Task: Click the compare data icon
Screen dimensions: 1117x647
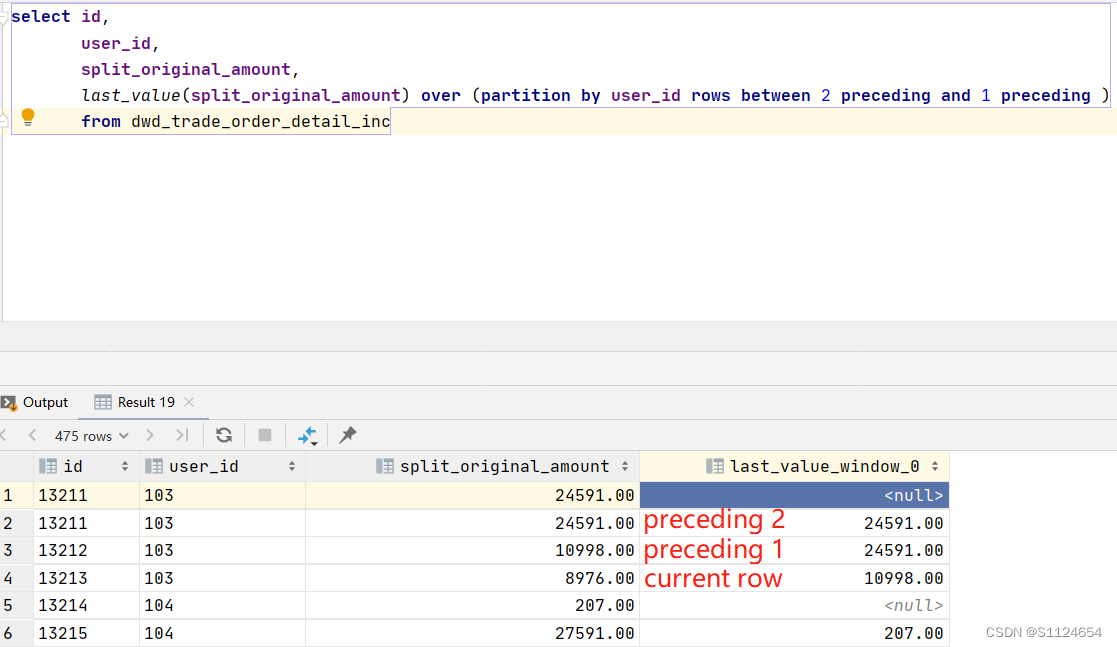Action: pyautogui.click(x=307, y=435)
